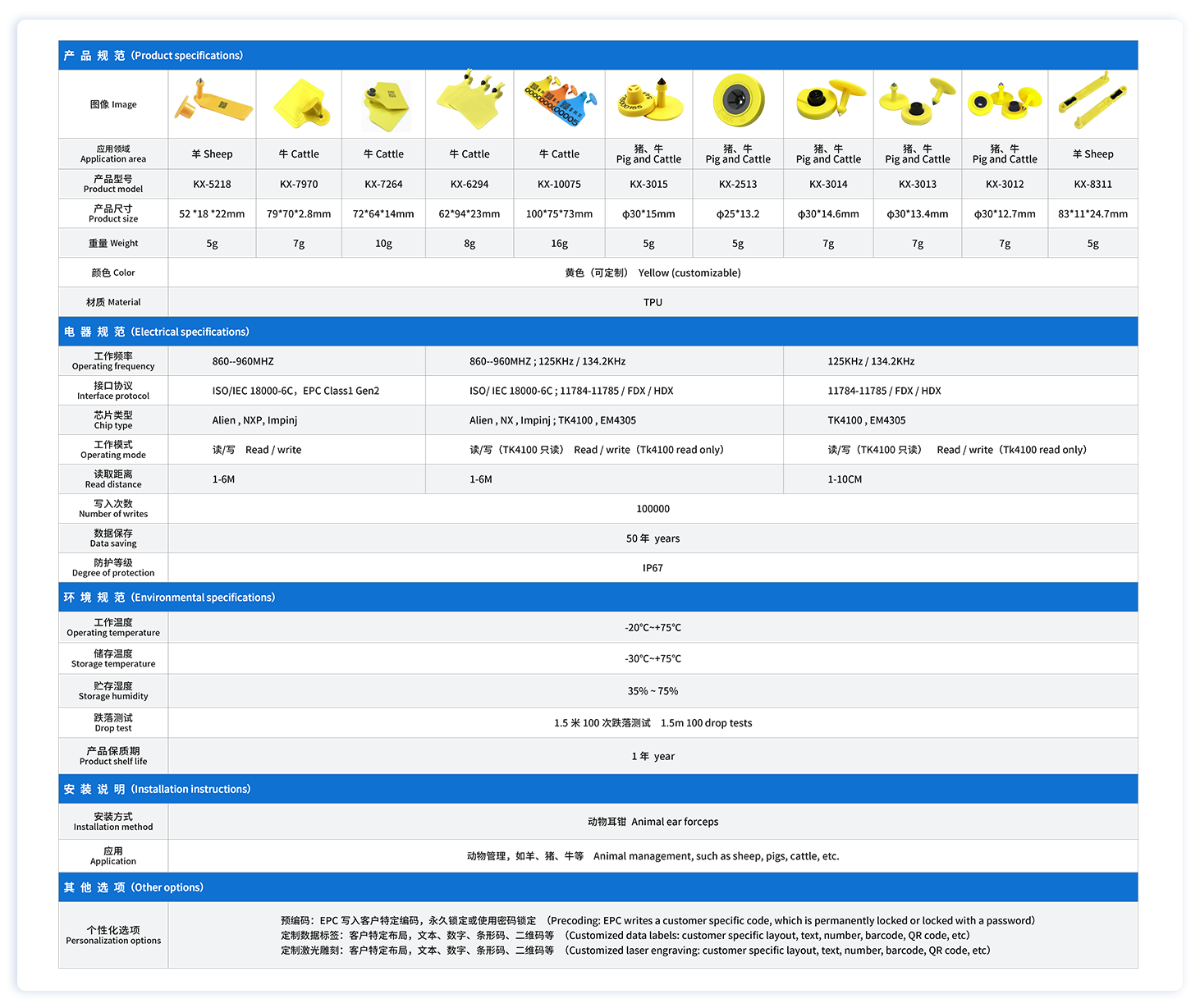
Task: Click the Other options section header
Action: click(x=134, y=887)
